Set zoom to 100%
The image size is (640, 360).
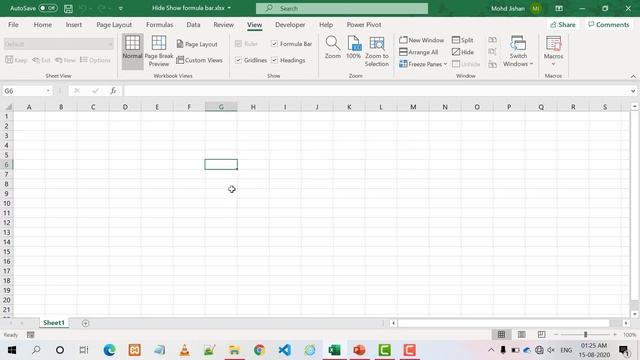[353, 47]
